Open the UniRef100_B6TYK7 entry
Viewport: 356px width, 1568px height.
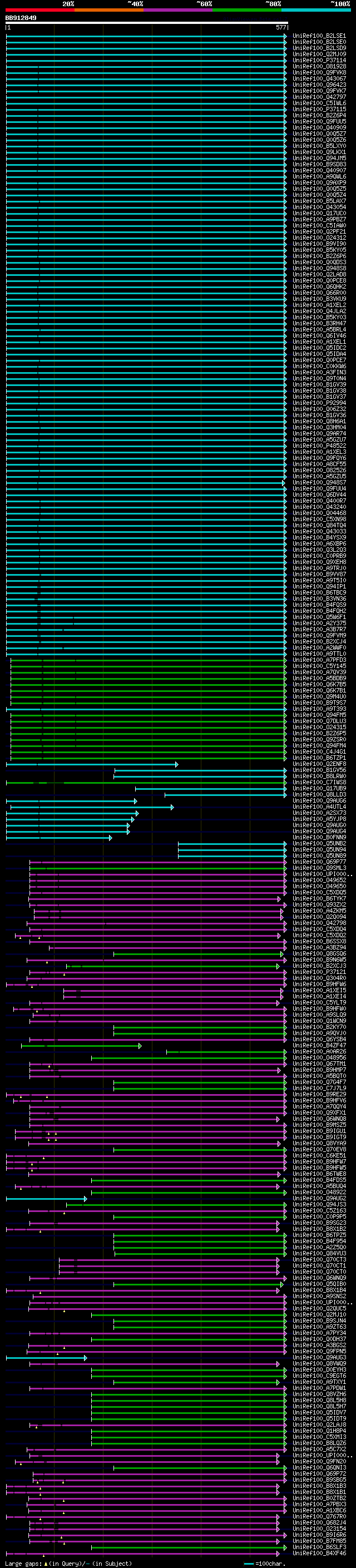point(319,898)
